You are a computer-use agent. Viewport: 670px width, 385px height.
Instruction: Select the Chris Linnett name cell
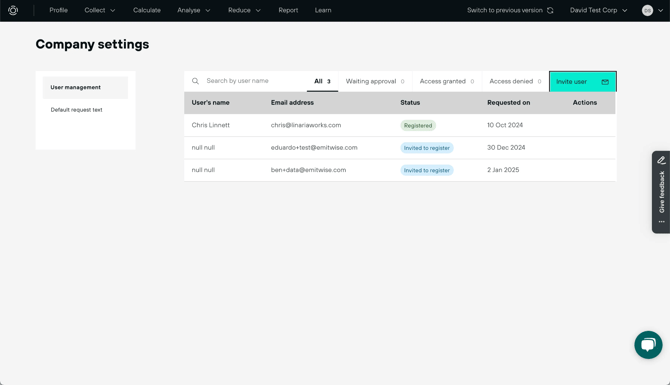(211, 125)
